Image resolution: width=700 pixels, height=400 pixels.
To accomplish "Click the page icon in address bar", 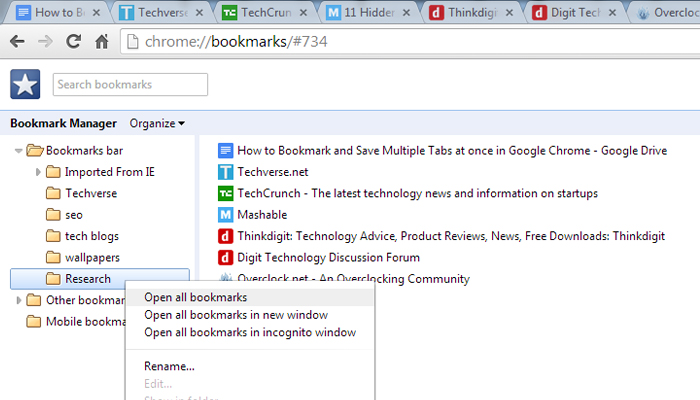I will [x=133, y=42].
